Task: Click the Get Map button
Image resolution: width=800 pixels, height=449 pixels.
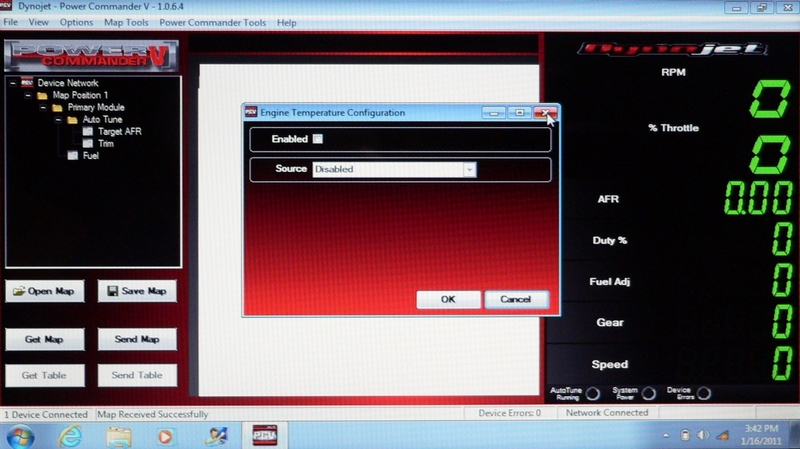Action: pos(46,340)
